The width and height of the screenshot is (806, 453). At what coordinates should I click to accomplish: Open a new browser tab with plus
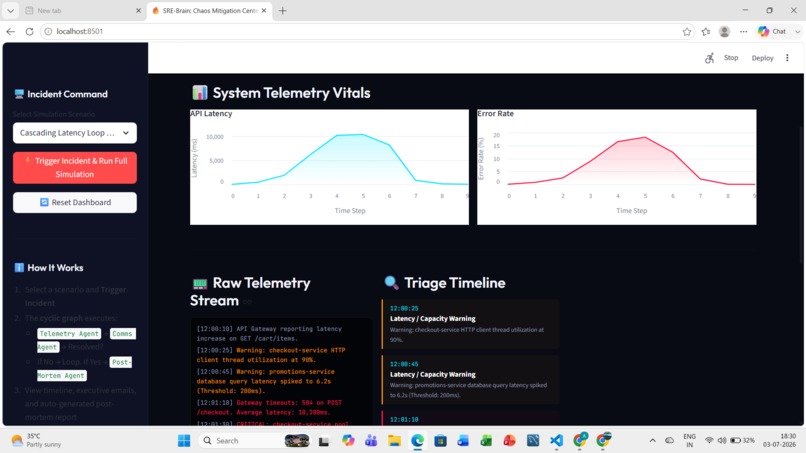[x=282, y=10]
